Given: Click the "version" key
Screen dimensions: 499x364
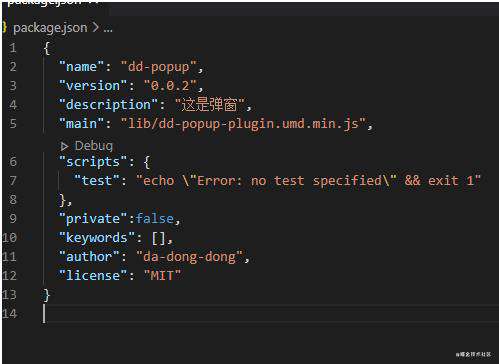Looking at the screenshot, I should point(93,86).
